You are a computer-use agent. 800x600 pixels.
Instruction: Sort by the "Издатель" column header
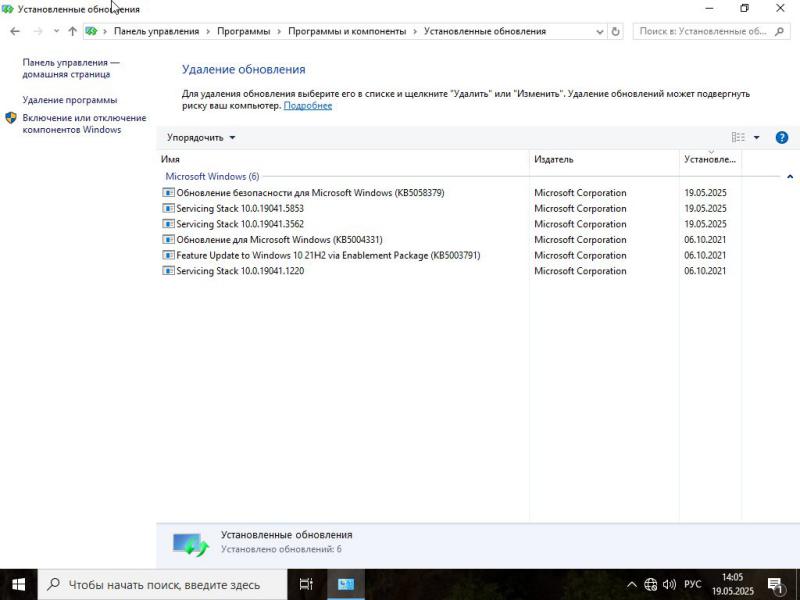pos(604,159)
